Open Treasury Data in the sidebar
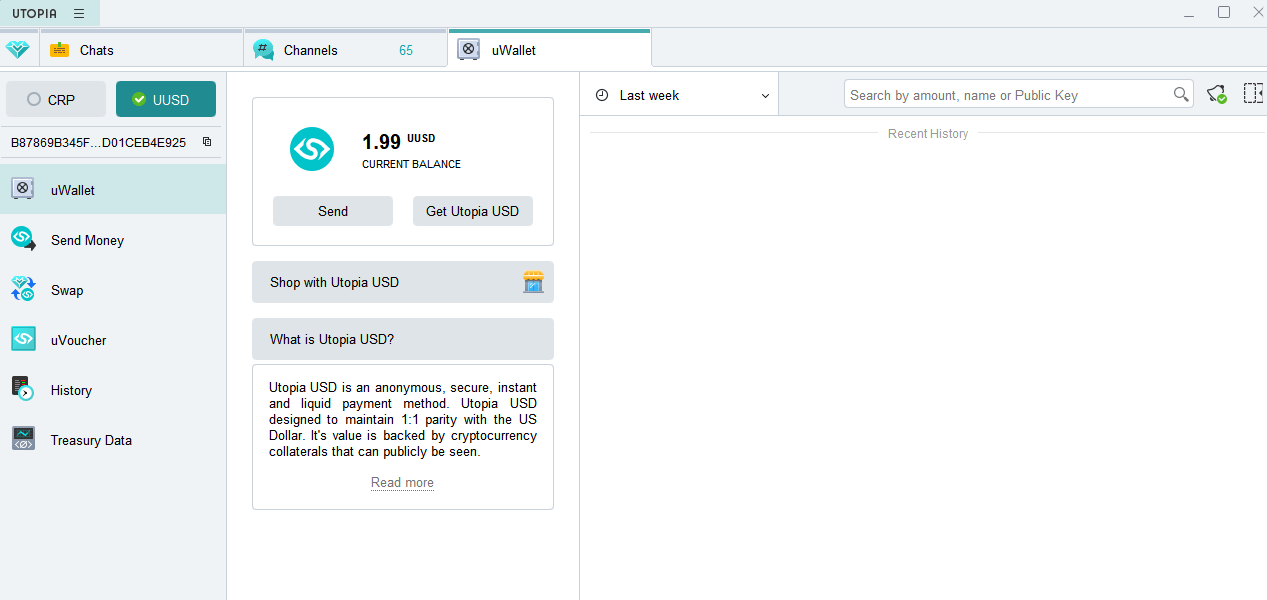 91,440
